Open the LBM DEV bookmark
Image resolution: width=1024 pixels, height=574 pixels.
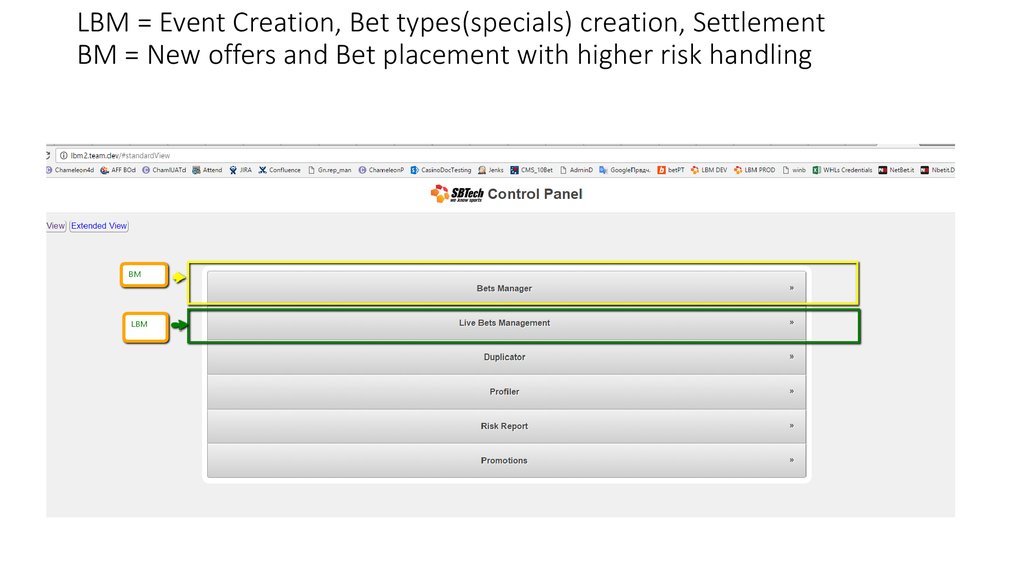tap(709, 170)
